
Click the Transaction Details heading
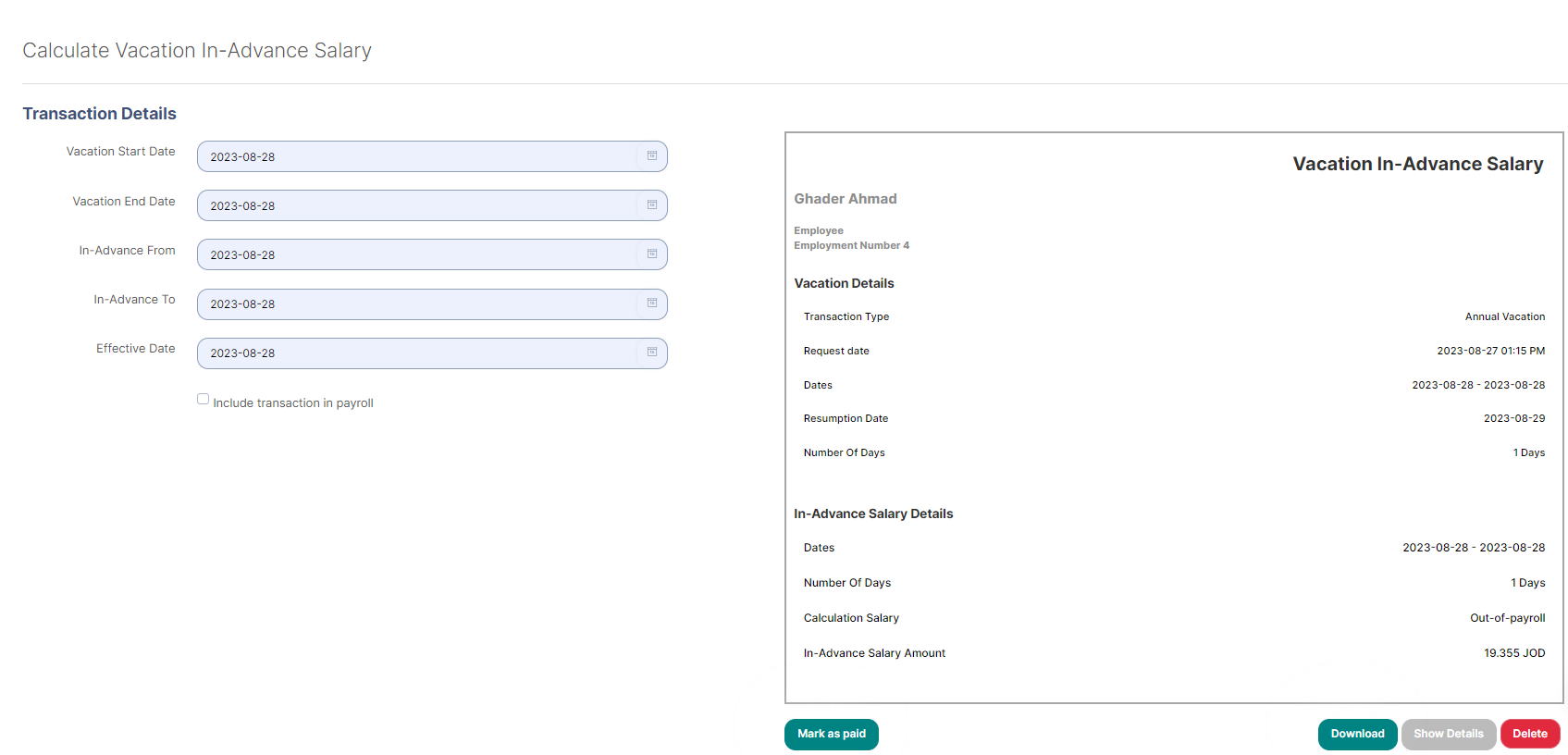[100, 114]
